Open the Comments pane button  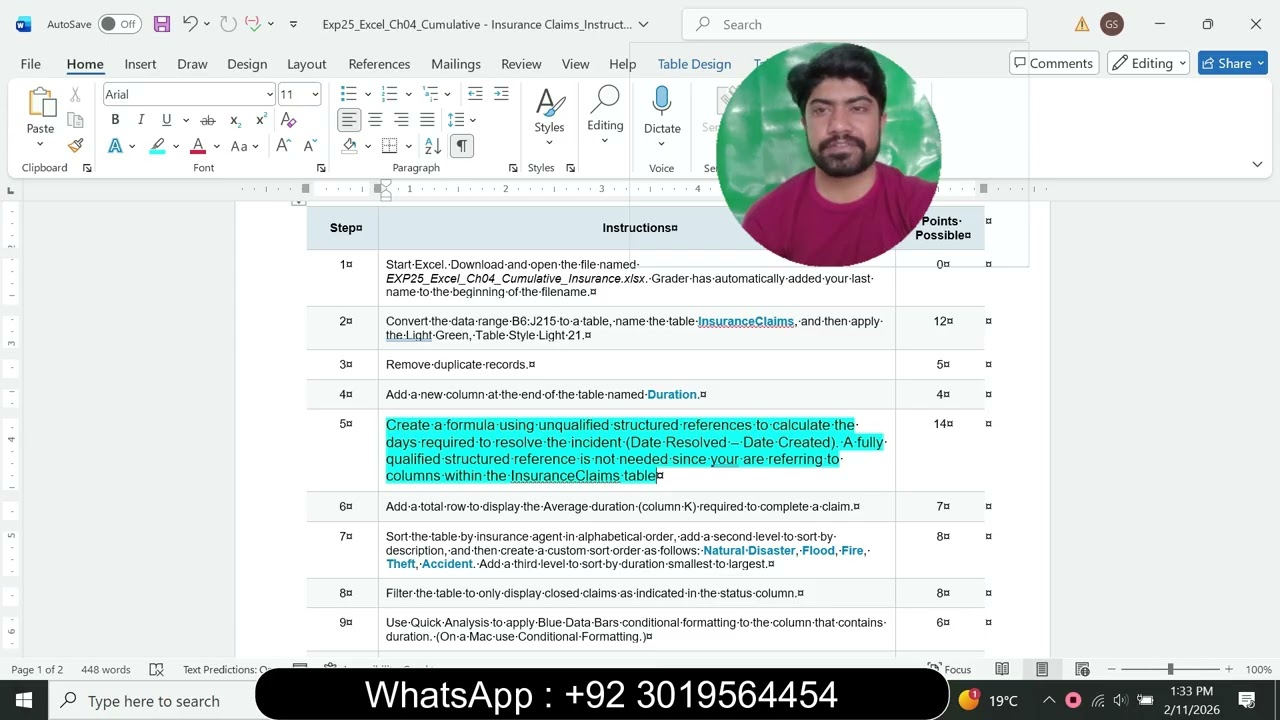tap(1054, 63)
